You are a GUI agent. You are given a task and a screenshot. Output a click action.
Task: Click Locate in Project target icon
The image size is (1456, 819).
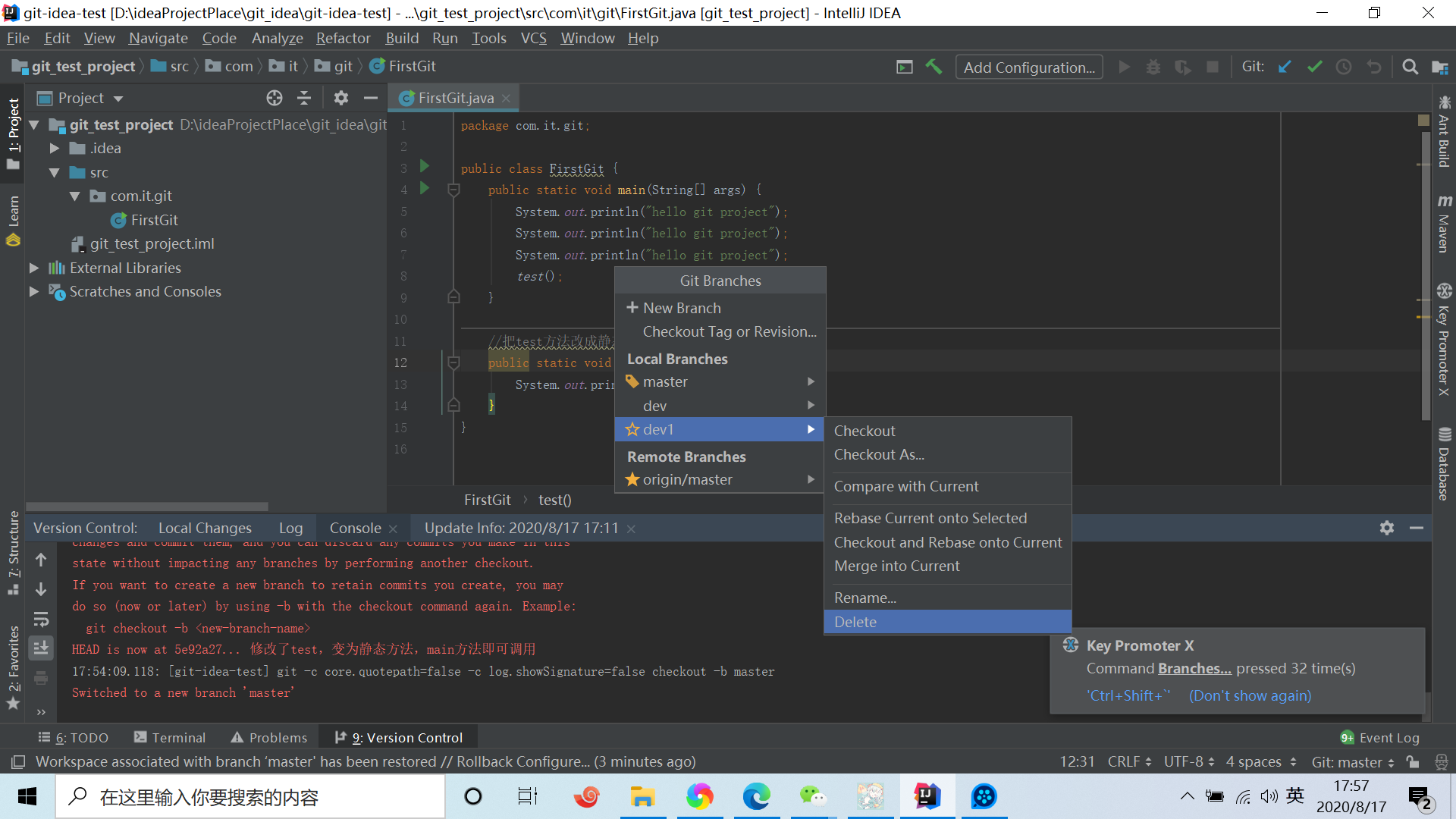275,98
